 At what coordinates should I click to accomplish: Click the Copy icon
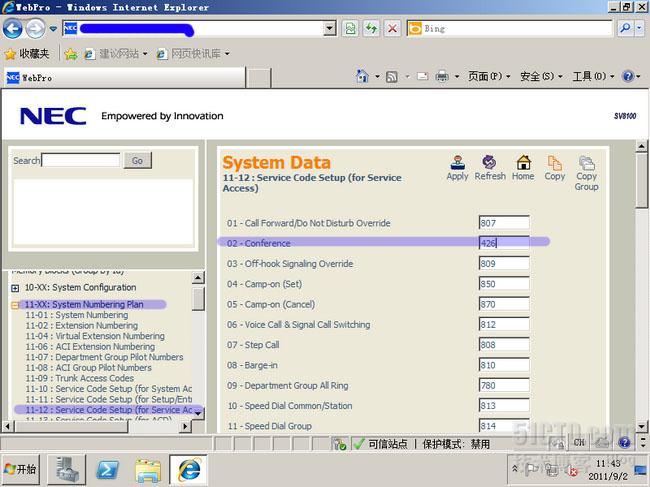[555, 162]
